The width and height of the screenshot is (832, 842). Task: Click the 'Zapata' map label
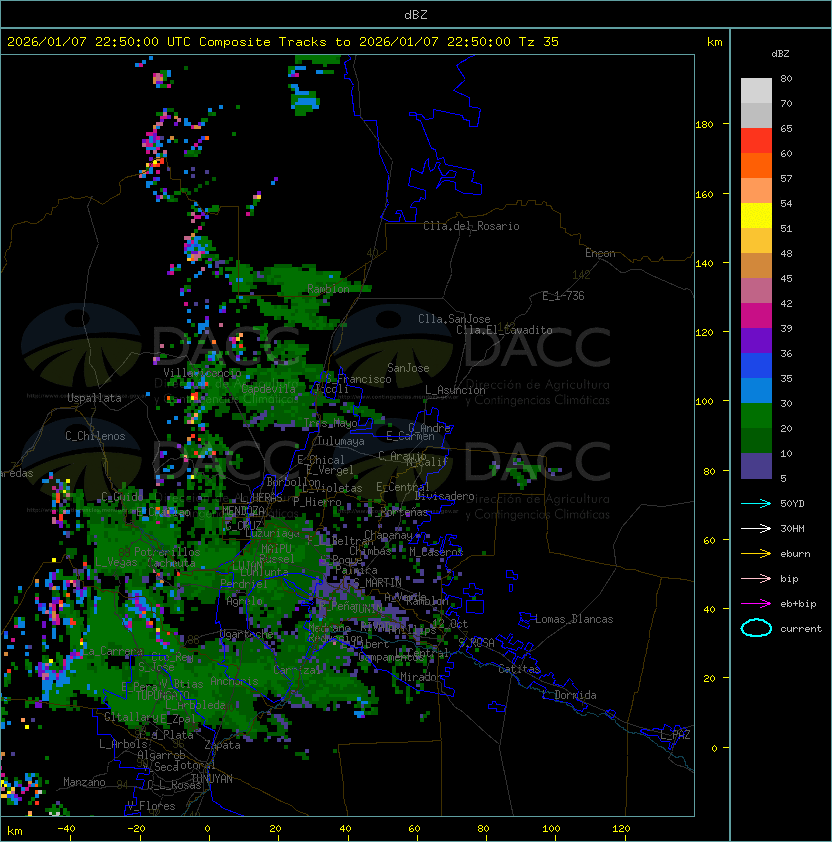click(x=222, y=745)
